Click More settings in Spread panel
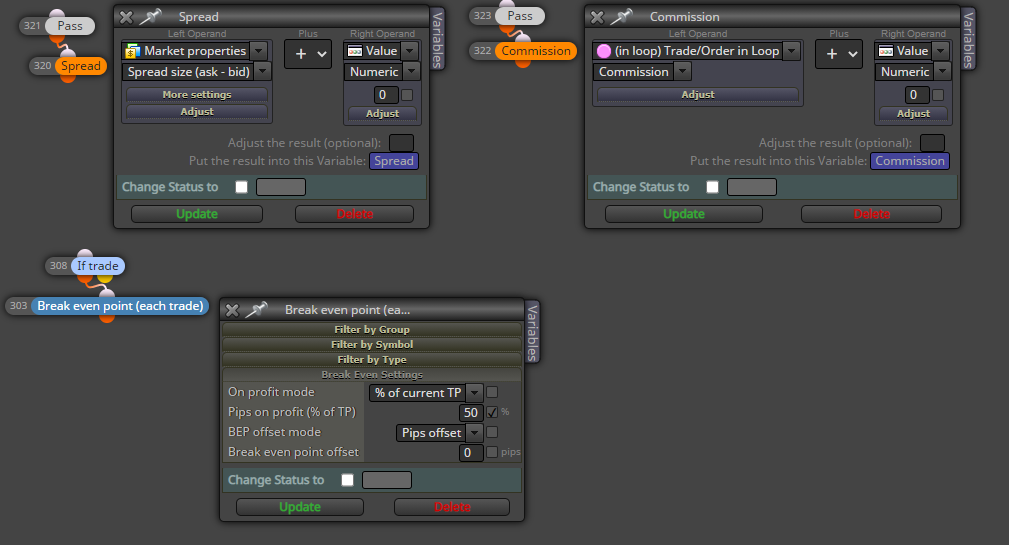The image size is (1009, 545). click(x=197, y=95)
